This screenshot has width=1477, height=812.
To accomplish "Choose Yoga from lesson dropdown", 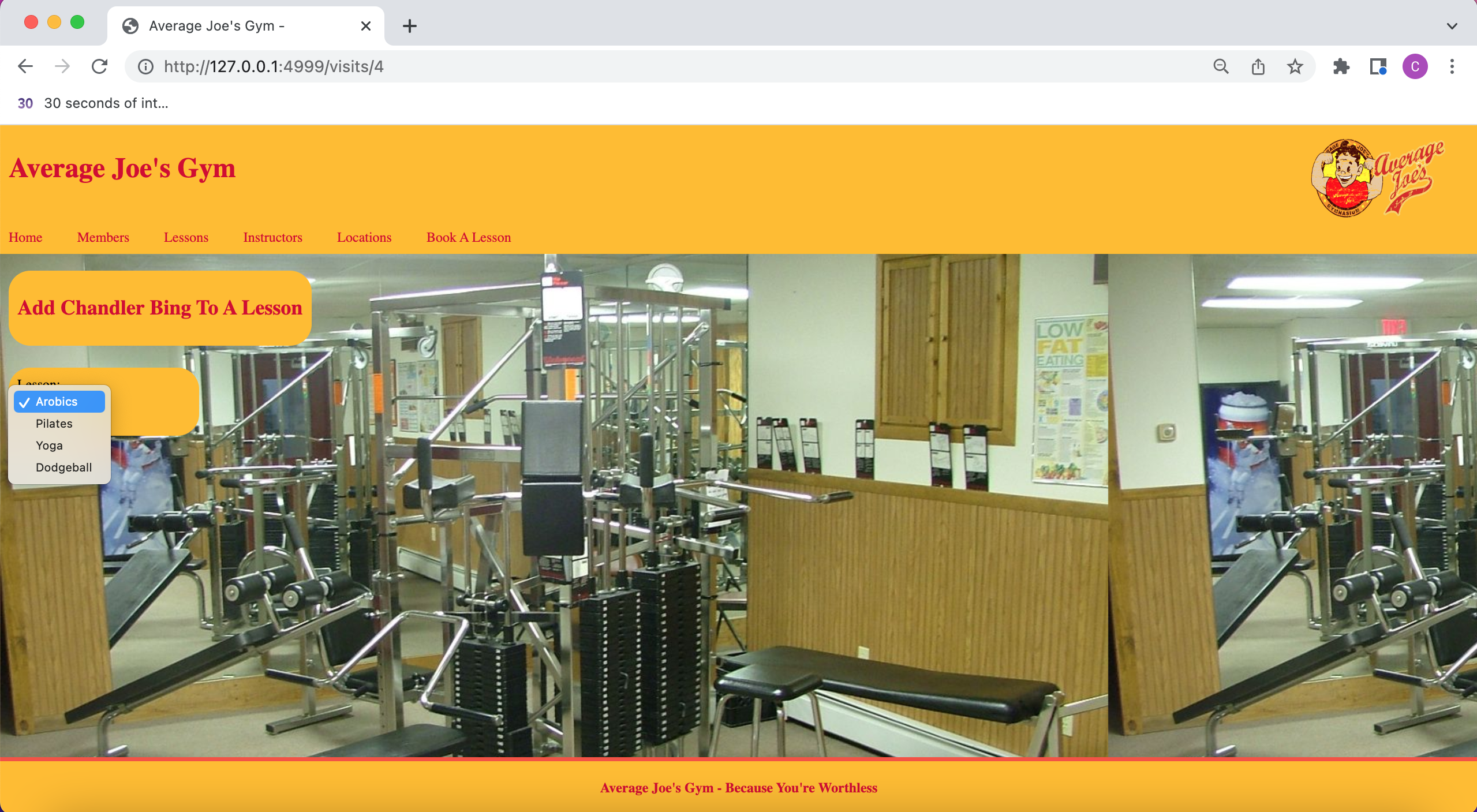I will (59, 446).
